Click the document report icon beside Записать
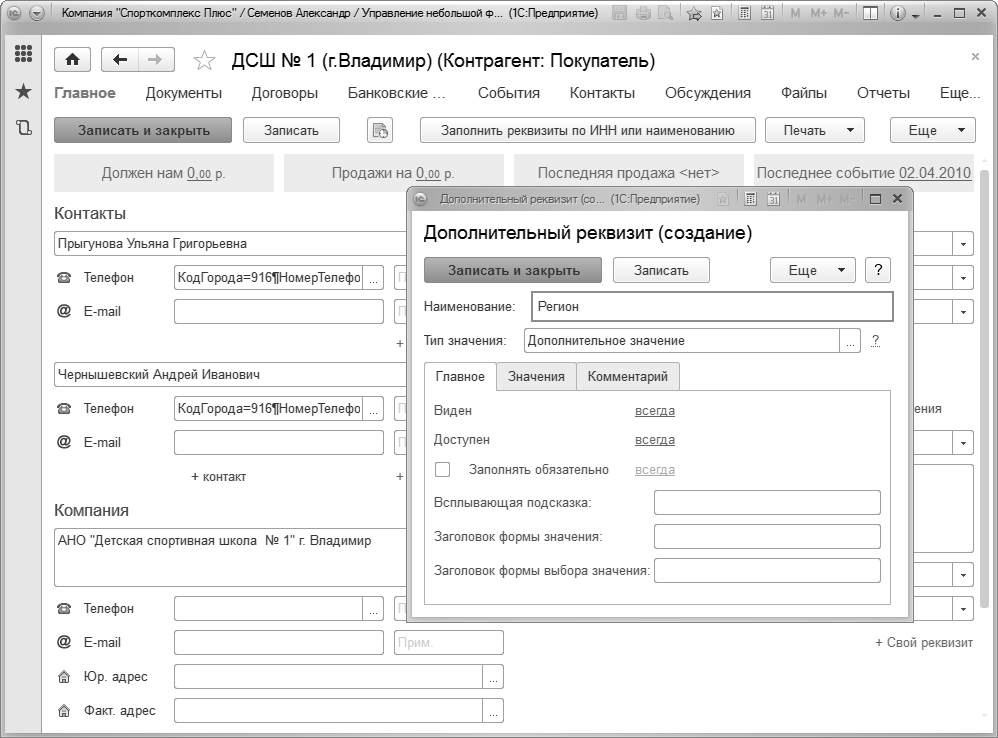 (380, 130)
